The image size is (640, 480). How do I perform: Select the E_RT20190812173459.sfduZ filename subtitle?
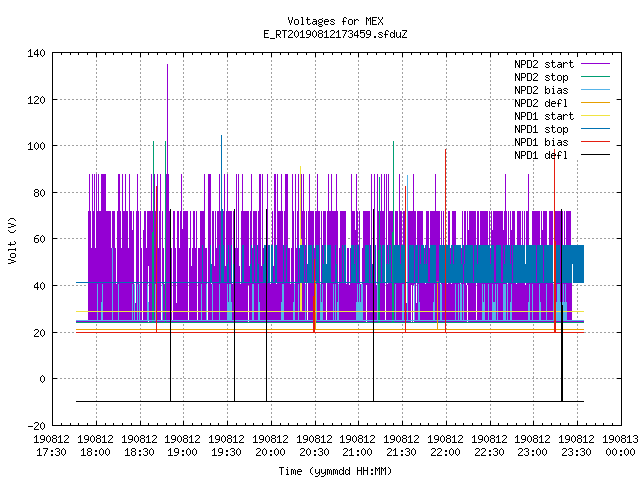pyautogui.click(x=335, y=34)
